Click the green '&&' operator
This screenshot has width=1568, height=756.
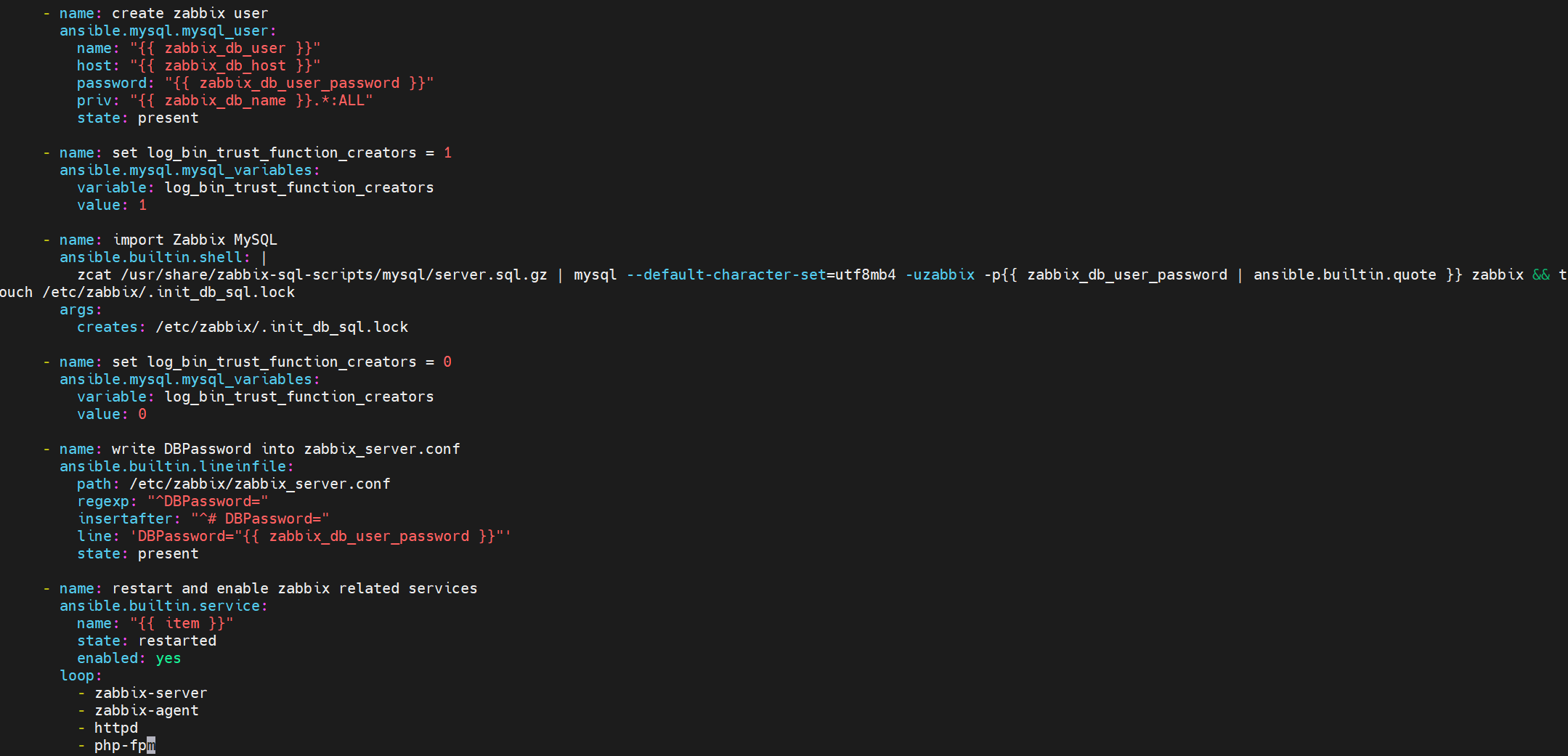tap(1541, 275)
